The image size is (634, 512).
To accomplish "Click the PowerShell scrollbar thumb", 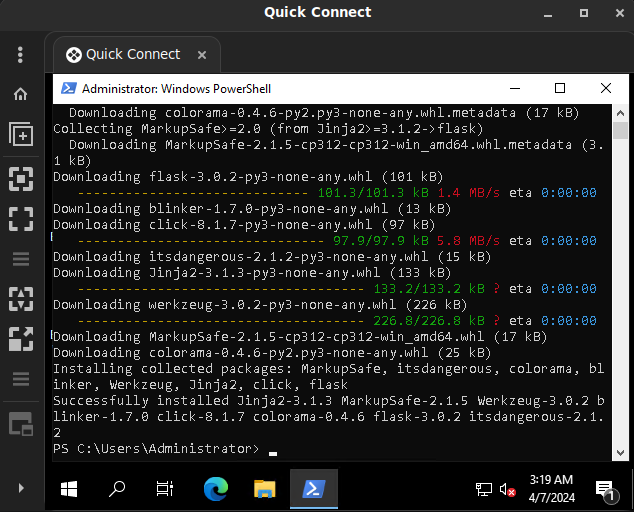I will pos(620,130).
